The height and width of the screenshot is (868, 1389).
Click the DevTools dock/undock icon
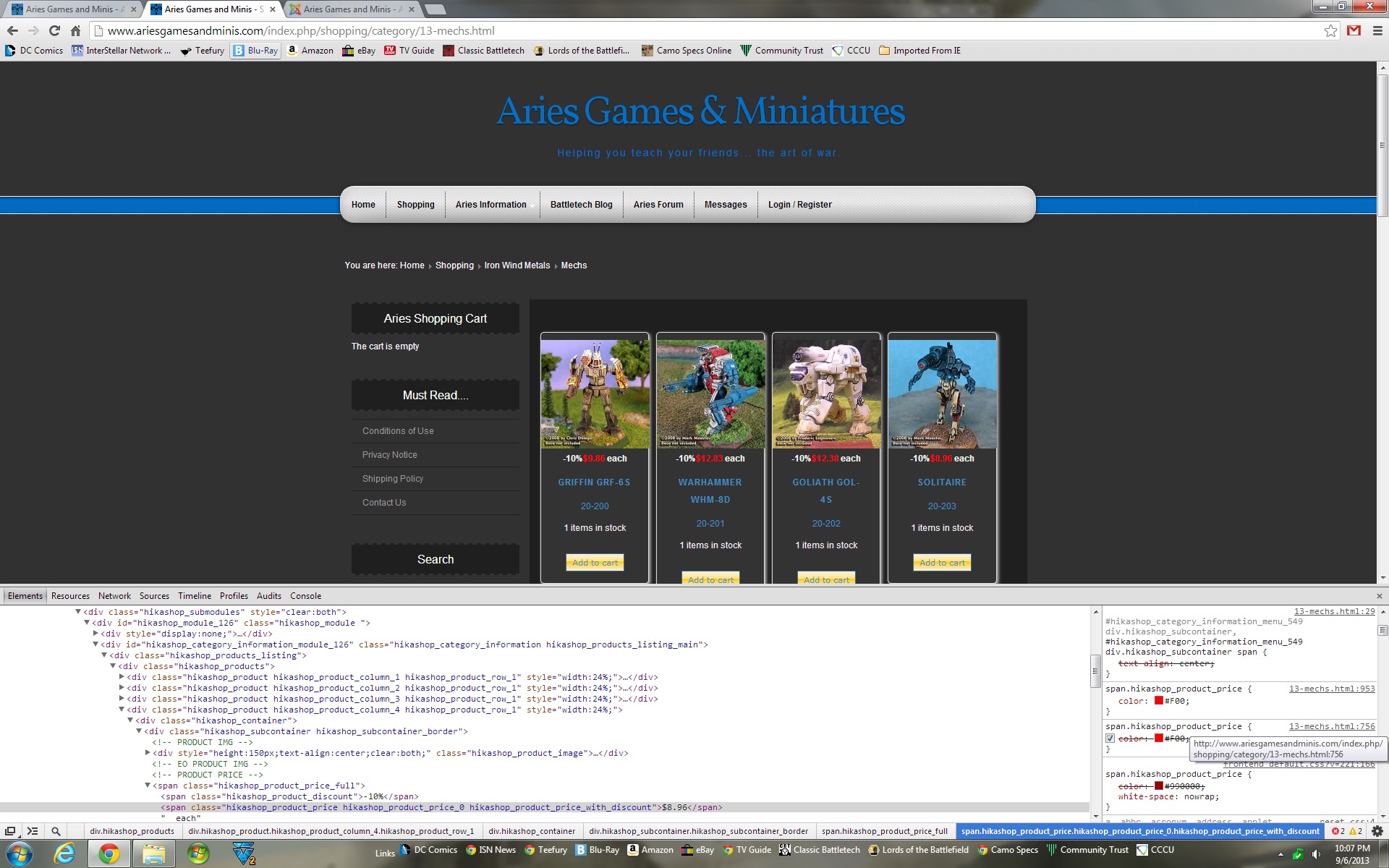click(x=10, y=831)
